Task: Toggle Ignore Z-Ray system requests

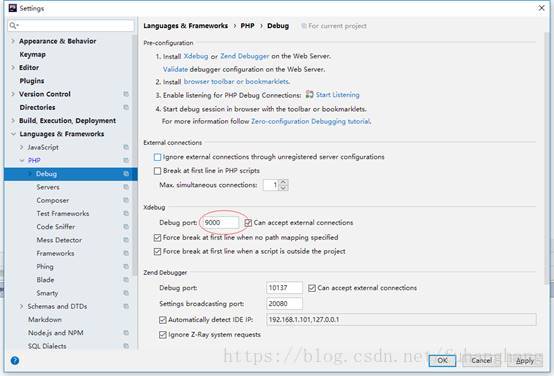Action: click(x=163, y=335)
